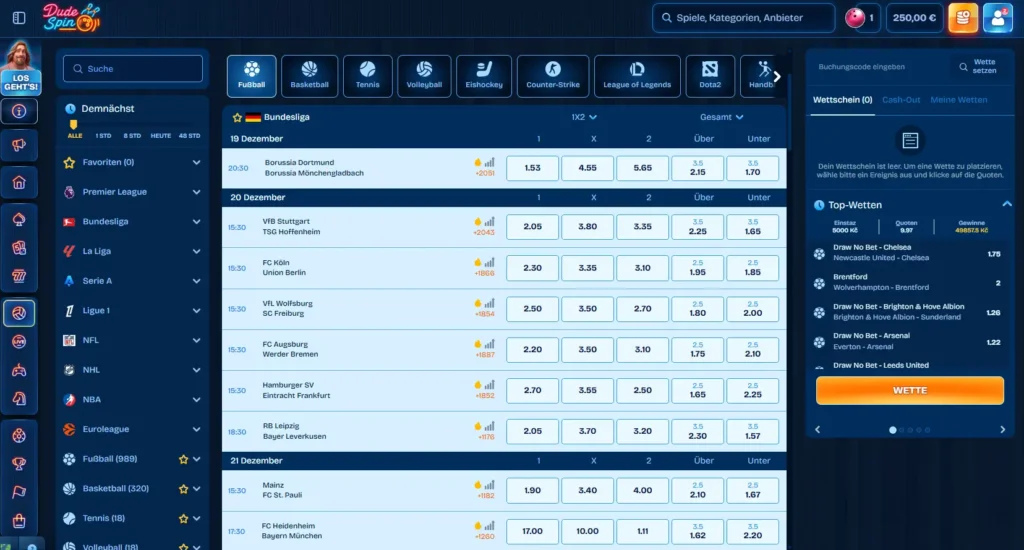Toggle favorite star for Tennis (18)
Viewport: 1024px width, 550px height.
184,519
